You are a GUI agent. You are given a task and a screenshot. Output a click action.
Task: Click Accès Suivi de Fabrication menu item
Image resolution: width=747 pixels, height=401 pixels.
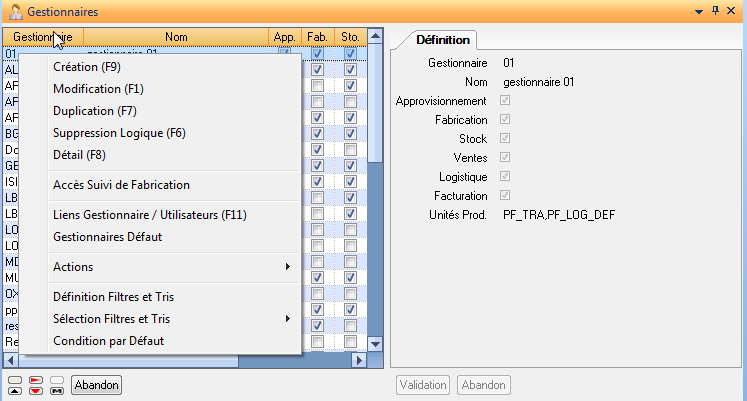pyautogui.click(x=121, y=185)
